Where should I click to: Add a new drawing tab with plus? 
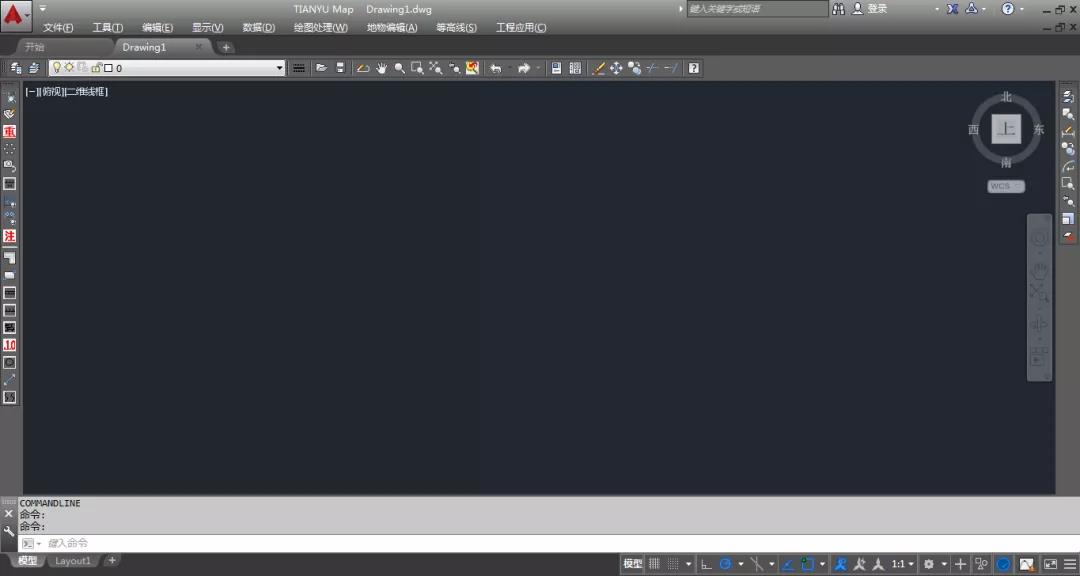226,47
